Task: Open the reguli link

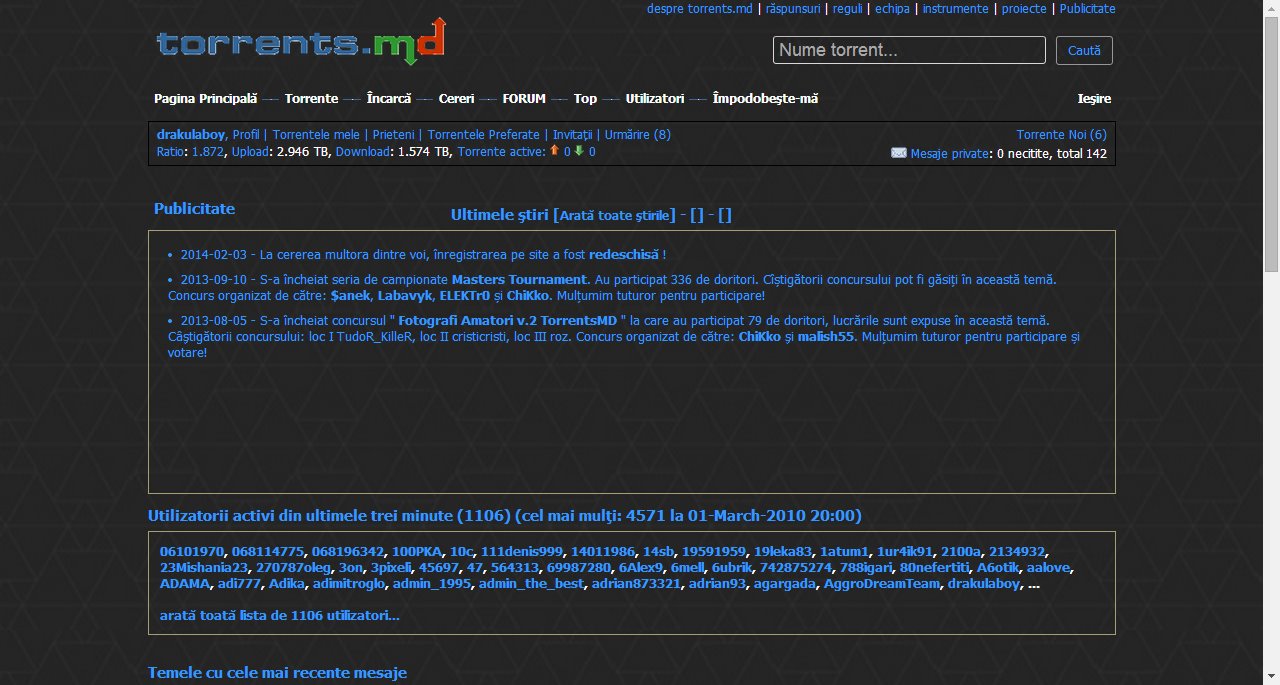Action: click(x=847, y=9)
